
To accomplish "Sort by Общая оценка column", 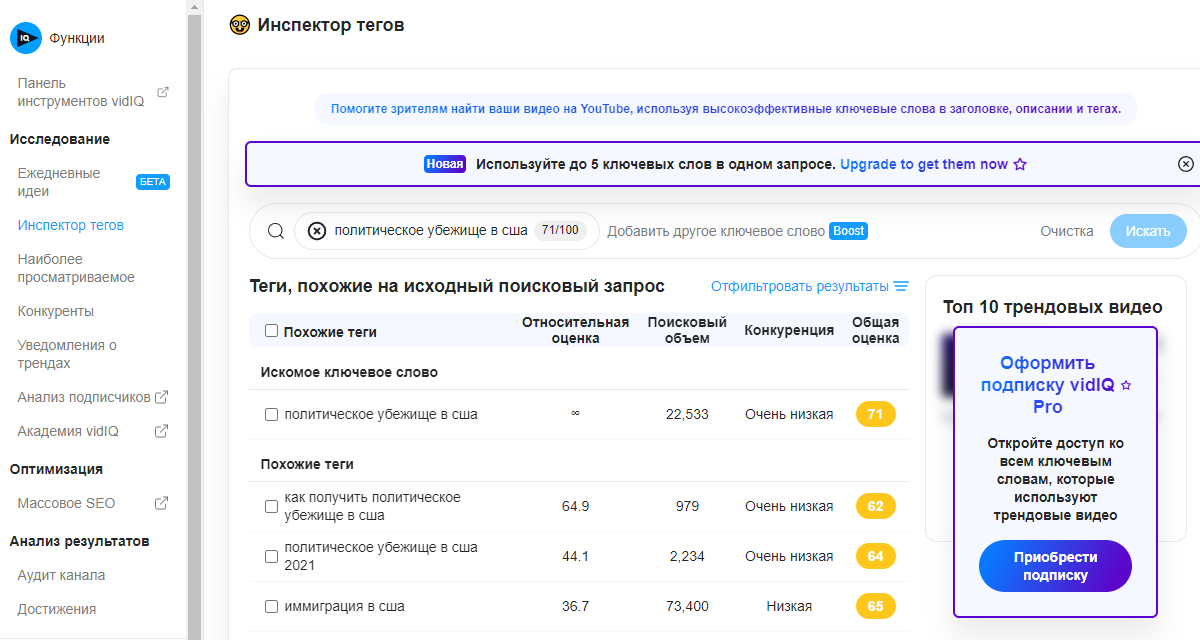I will [875, 330].
